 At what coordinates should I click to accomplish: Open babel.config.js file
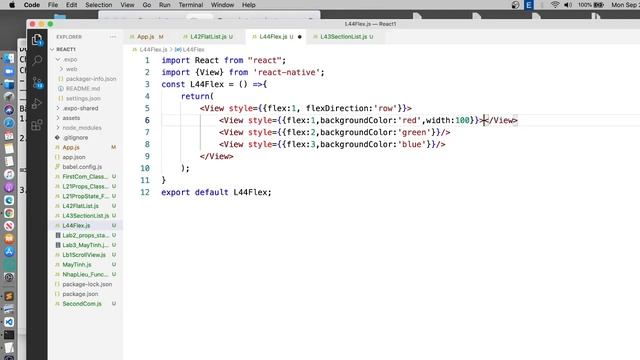point(82,167)
